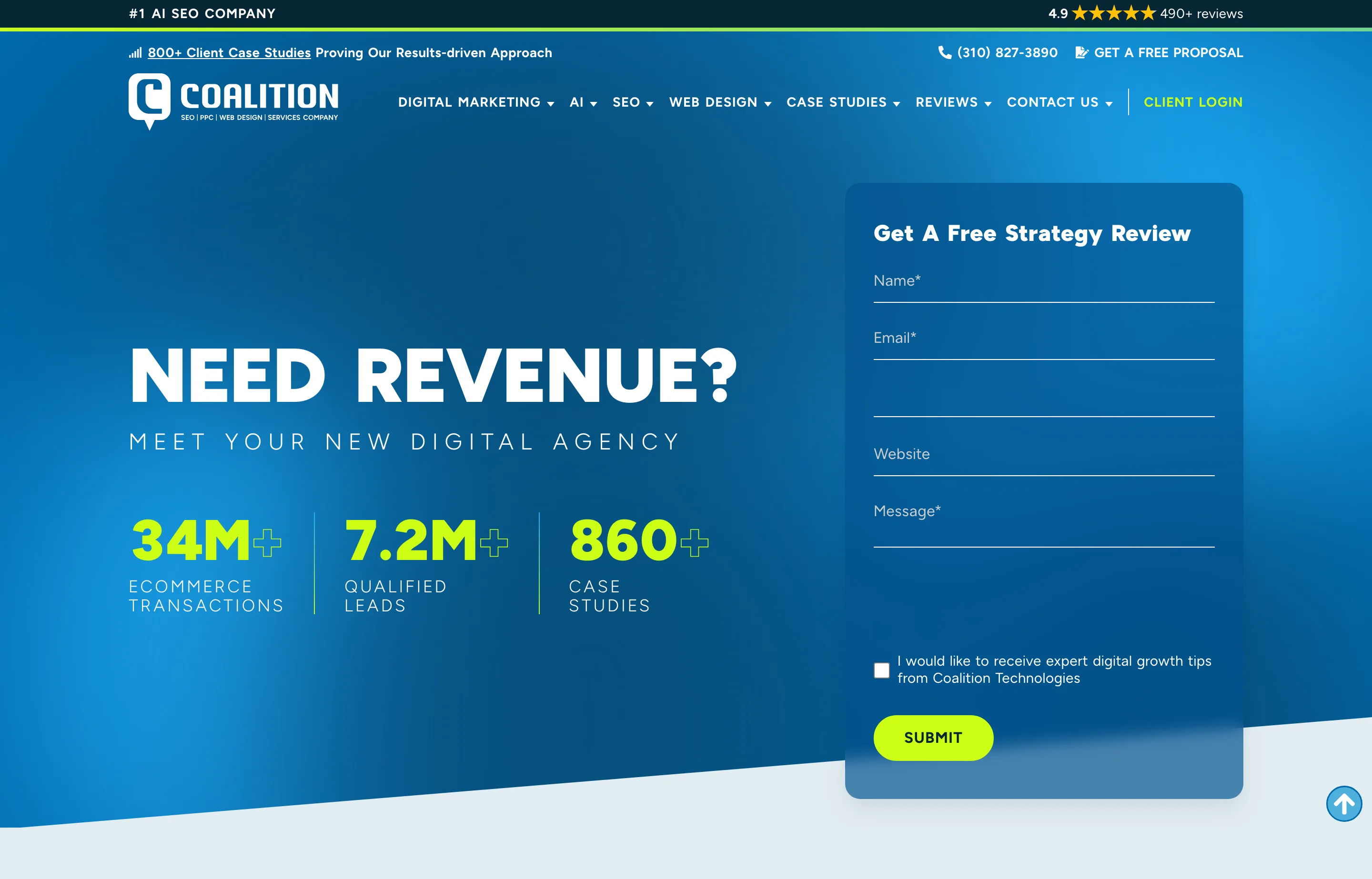
Task: Expand the Digital Marketing dropdown arrow
Action: [x=550, y=104]
